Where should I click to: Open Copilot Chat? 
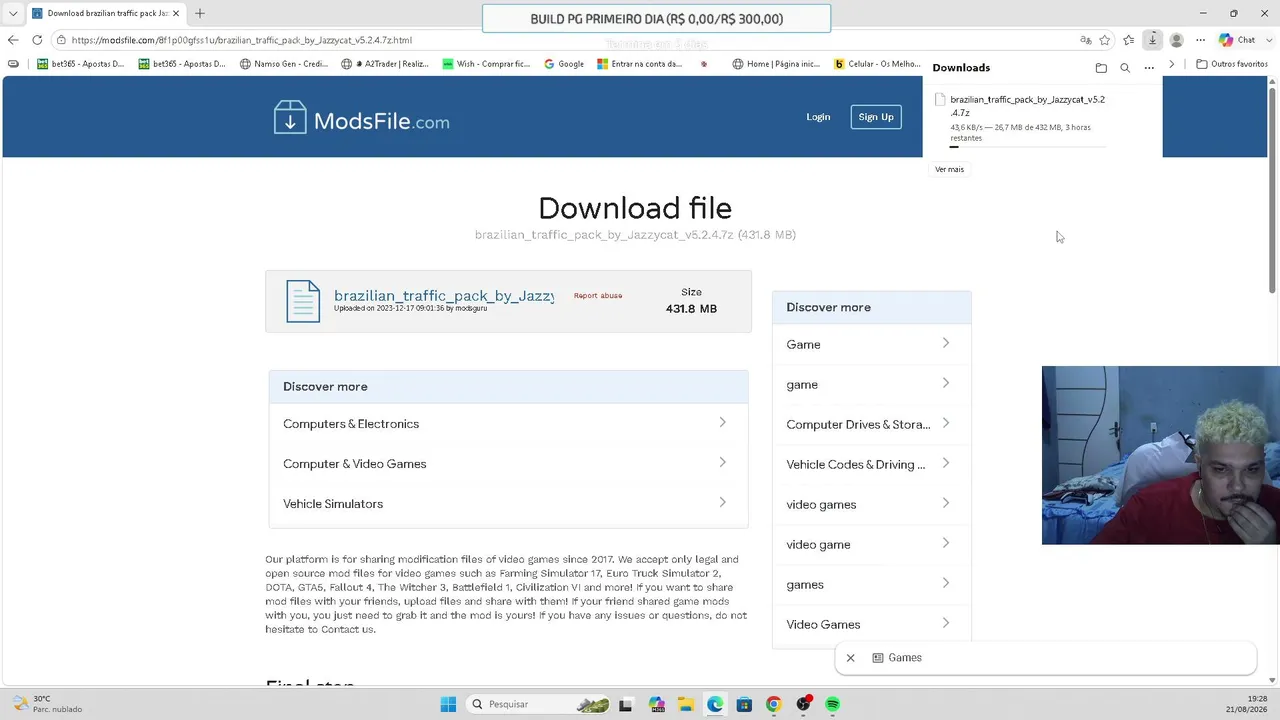(1237, 40)
